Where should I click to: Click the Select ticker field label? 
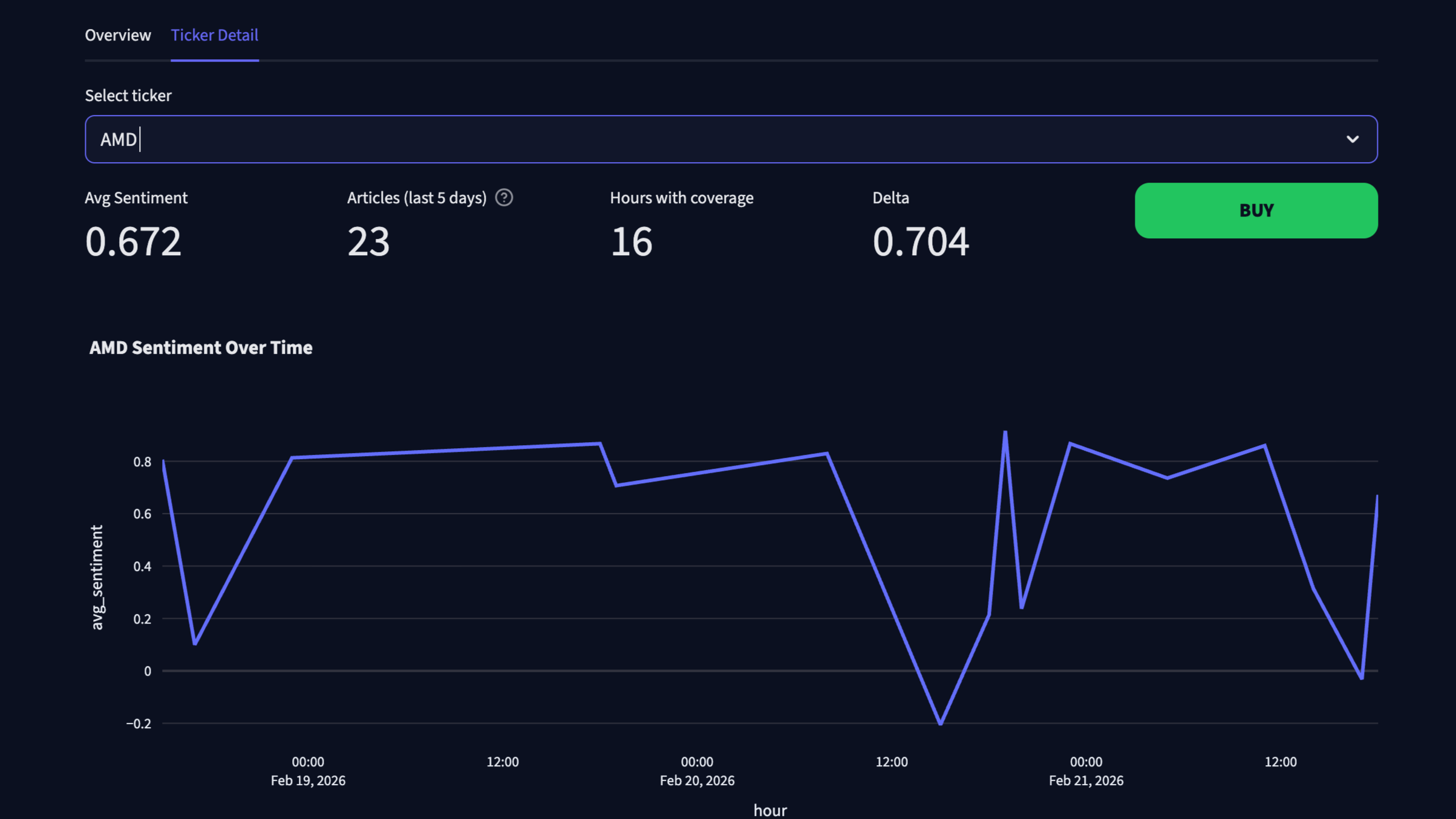(128, 95)
